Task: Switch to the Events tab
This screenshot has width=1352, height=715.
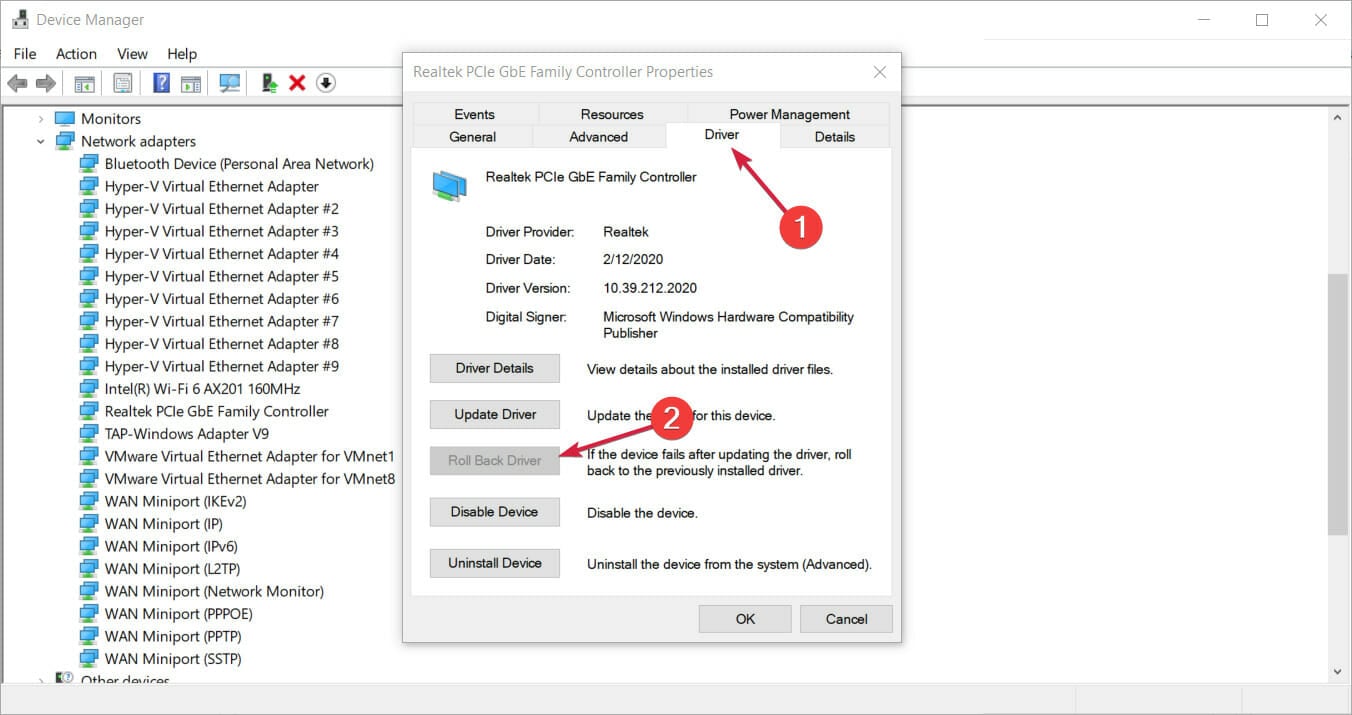Action: pyautogui.click(x=474, y=114)
